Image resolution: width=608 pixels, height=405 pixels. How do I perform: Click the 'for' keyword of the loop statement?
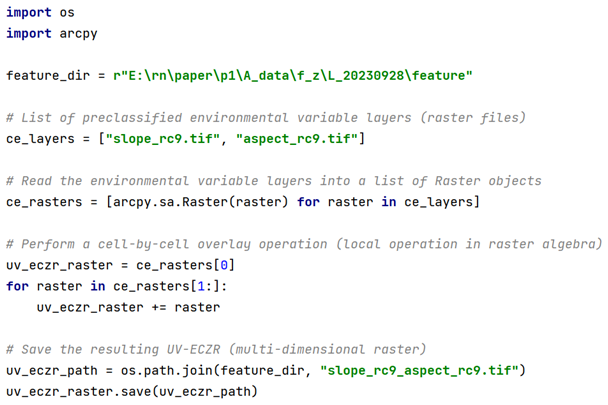coord(17,286)
